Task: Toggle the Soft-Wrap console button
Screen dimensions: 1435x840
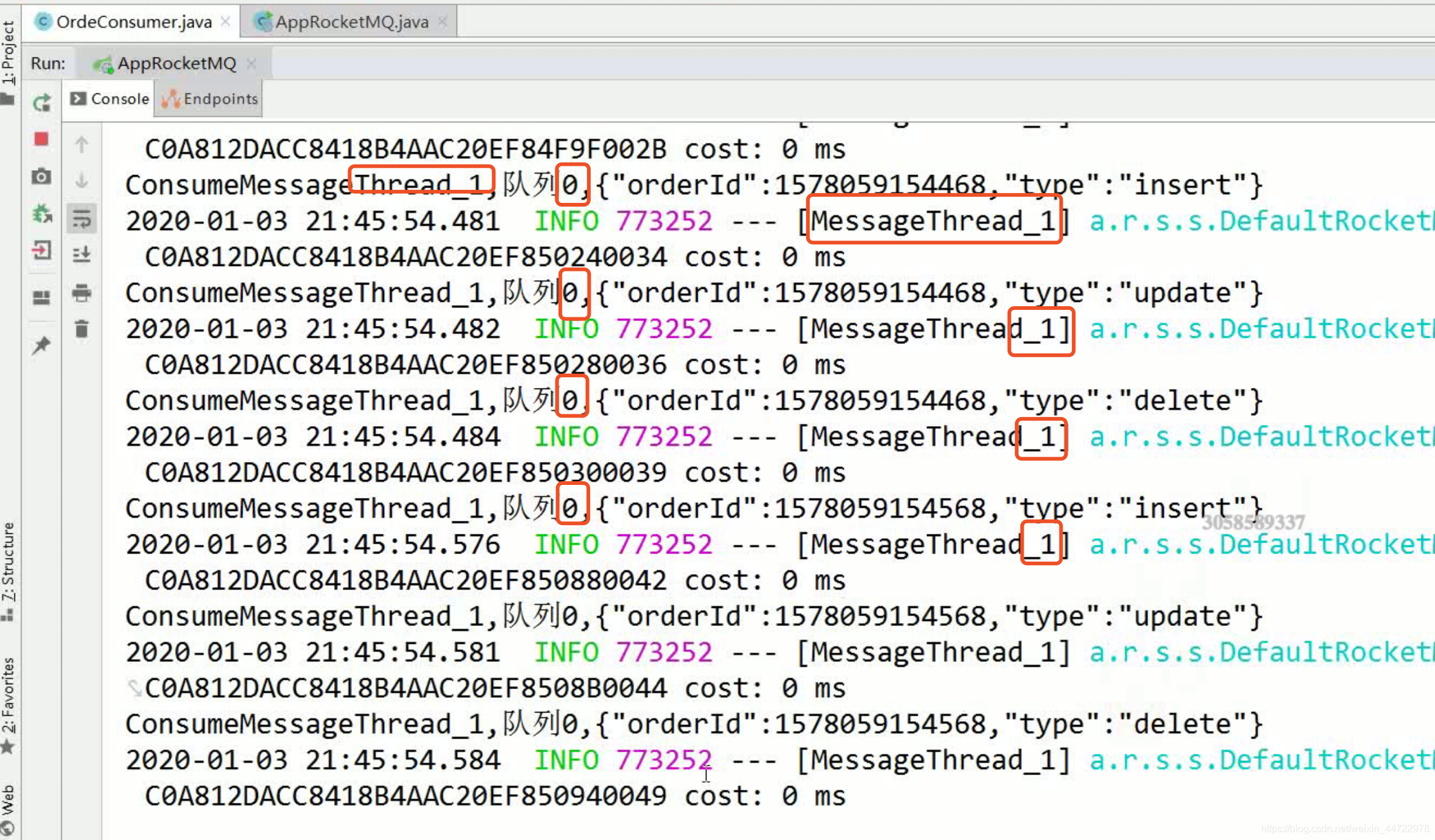Action: click(x=82, y=218)
